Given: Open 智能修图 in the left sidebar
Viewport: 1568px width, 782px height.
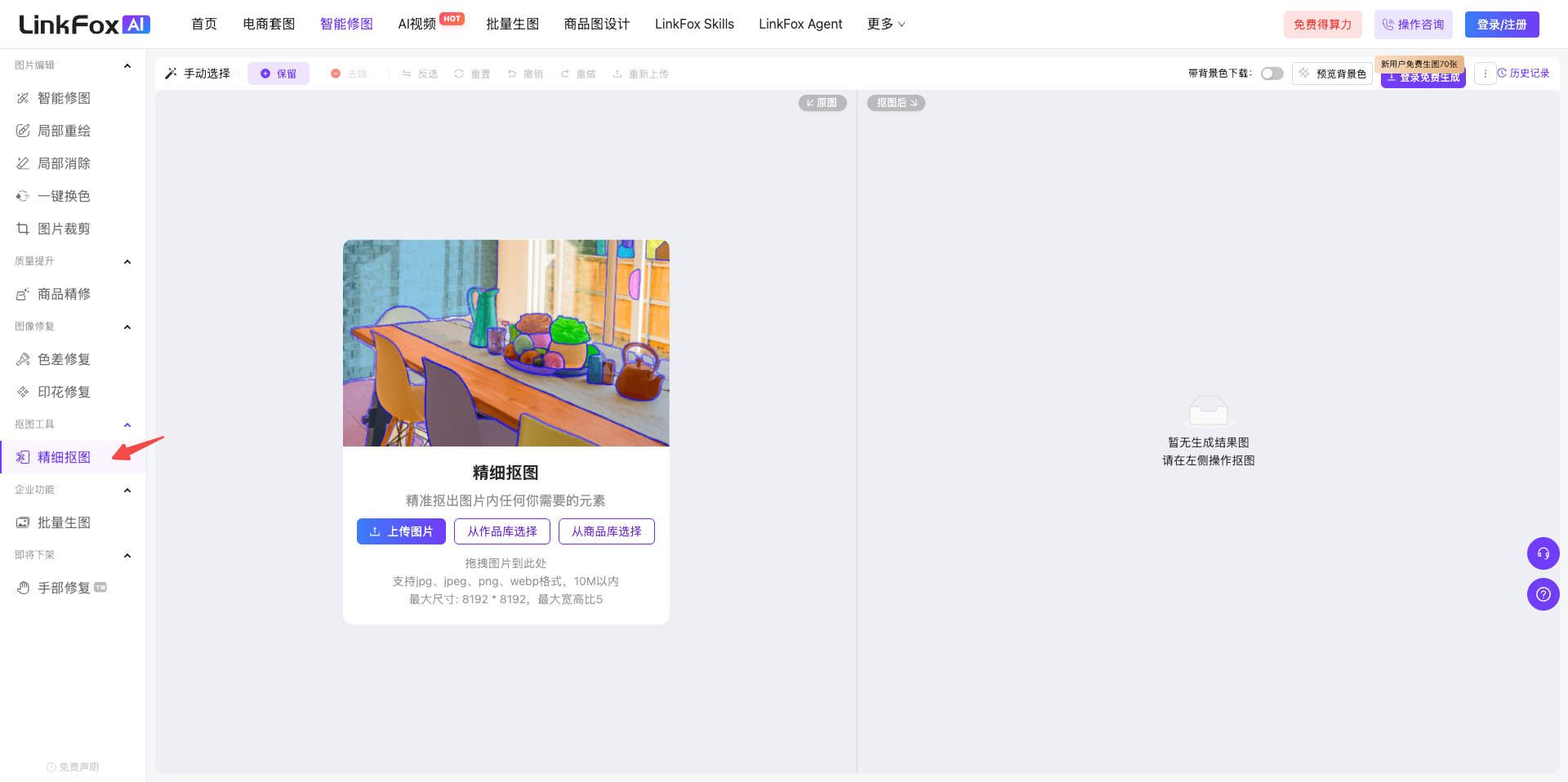Looking at the screenshot, I should 64,98.
